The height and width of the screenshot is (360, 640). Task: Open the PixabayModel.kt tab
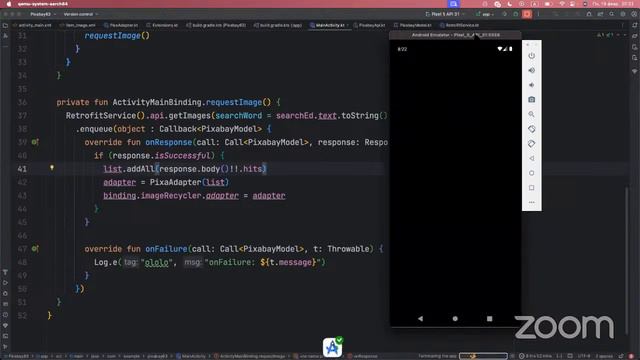tap(413, 25)
